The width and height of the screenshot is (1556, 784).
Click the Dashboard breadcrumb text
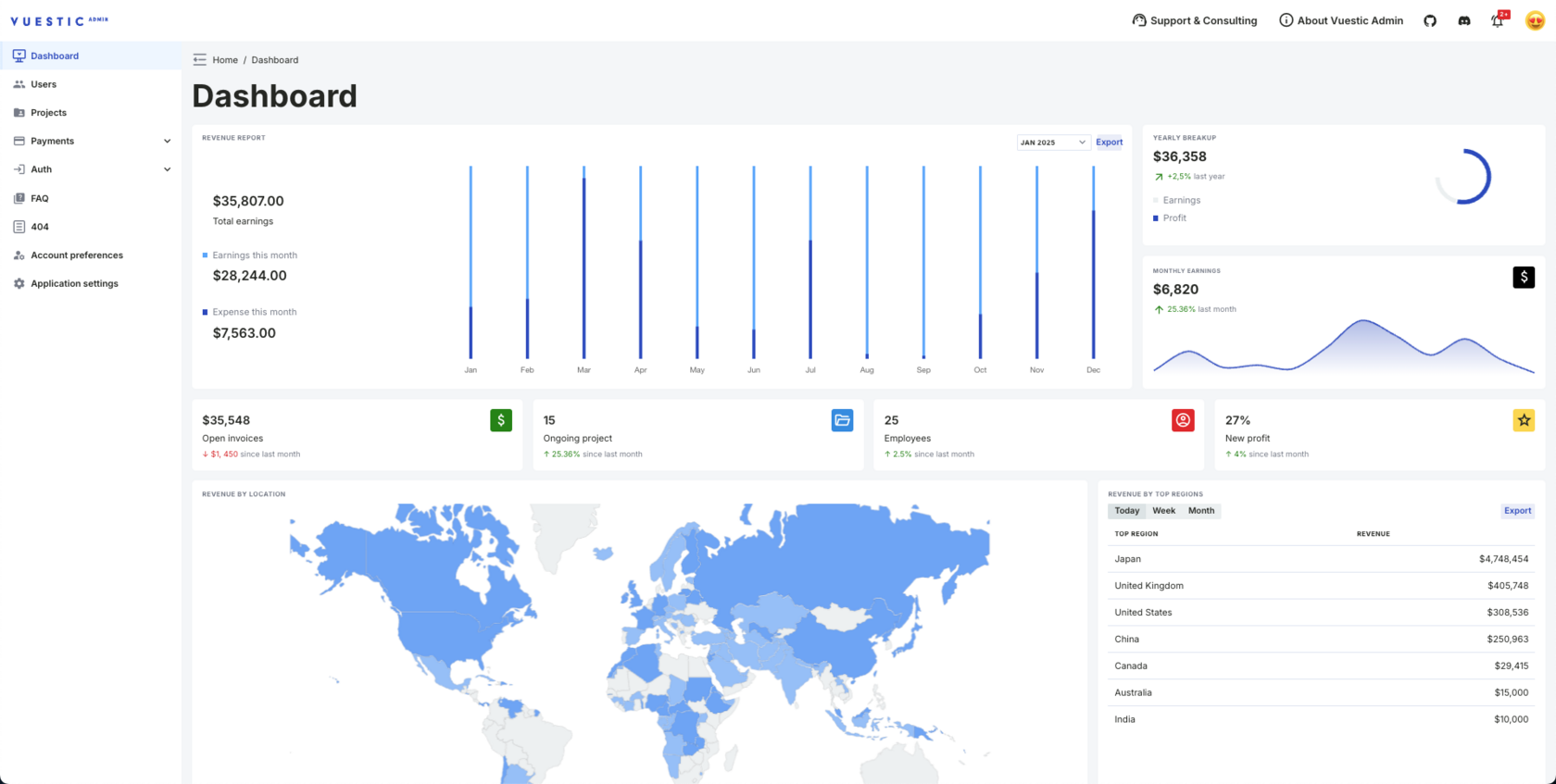[x=275, y=60]
